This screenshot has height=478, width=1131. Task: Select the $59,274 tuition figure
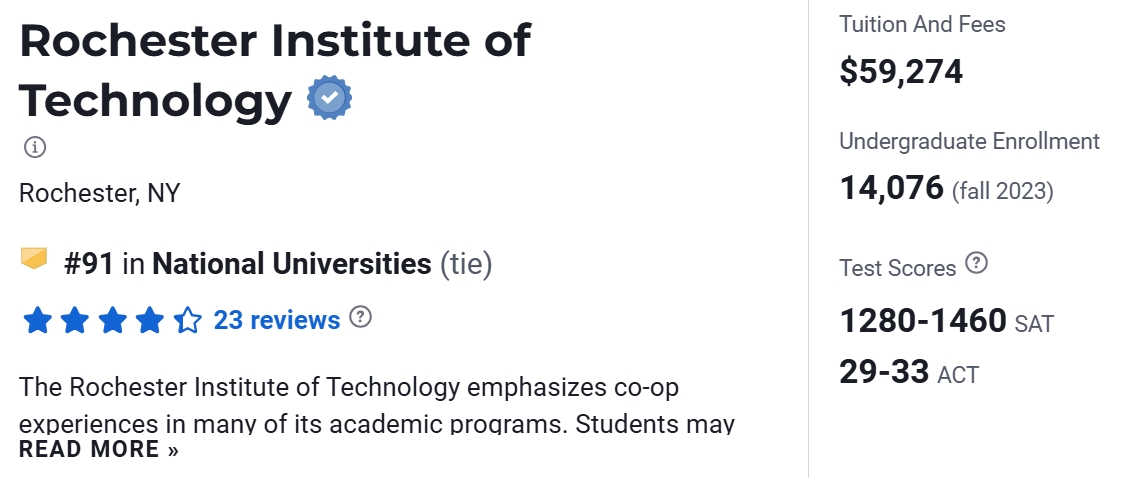click(901, 72)
